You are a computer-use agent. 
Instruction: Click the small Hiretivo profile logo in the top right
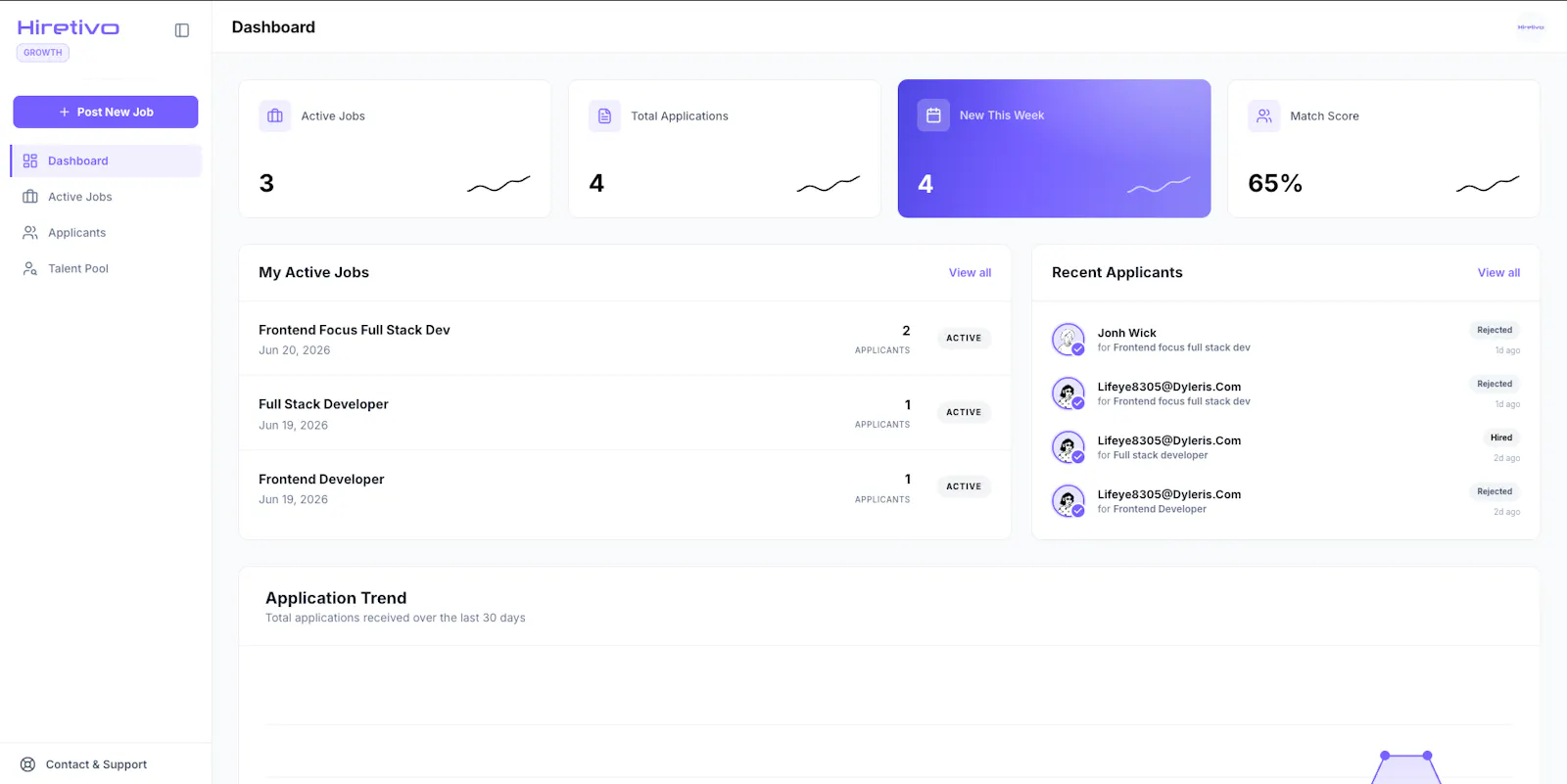pos(1530,27)
